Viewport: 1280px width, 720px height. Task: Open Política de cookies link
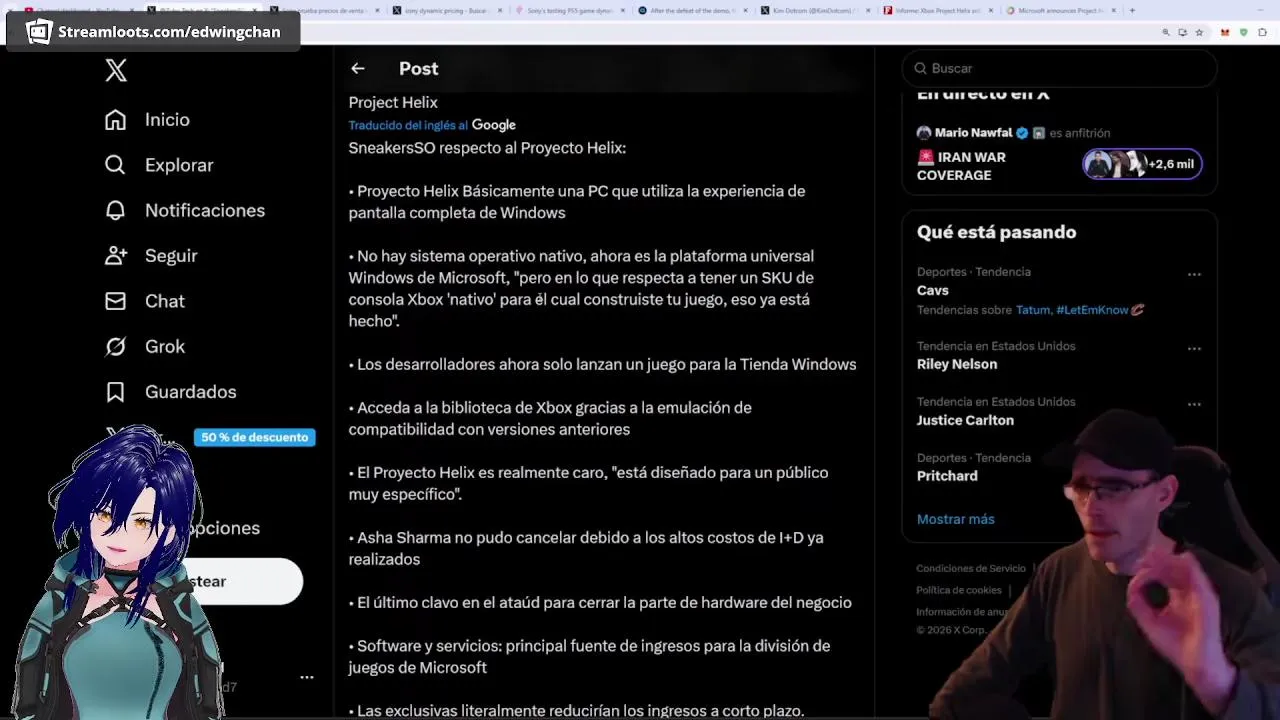point(959,590)
